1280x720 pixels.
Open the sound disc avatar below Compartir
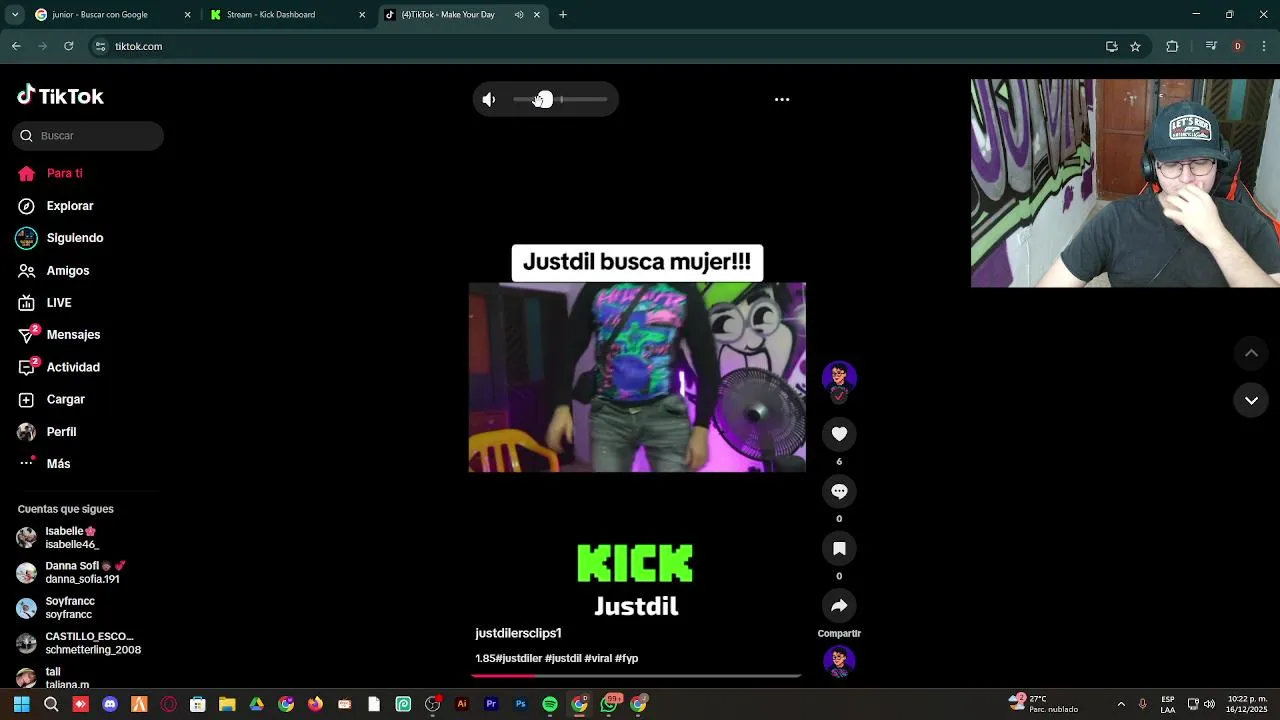(839, 661)
